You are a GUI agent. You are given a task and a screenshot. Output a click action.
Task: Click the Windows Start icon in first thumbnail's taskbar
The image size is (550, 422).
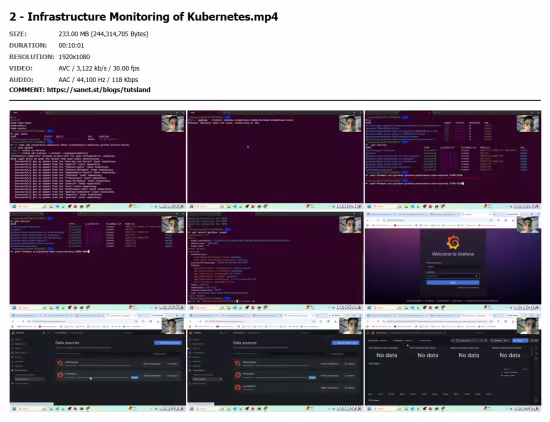coord(14,206)
